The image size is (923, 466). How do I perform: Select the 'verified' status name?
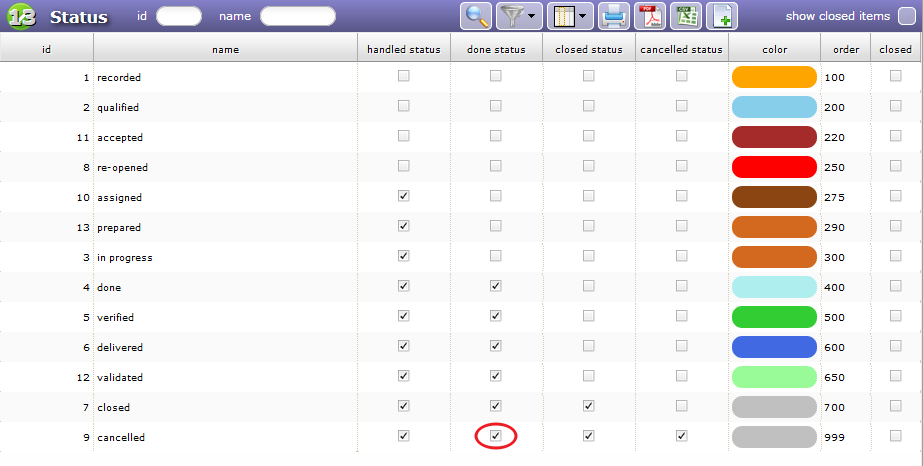click(x=115, y=317)
